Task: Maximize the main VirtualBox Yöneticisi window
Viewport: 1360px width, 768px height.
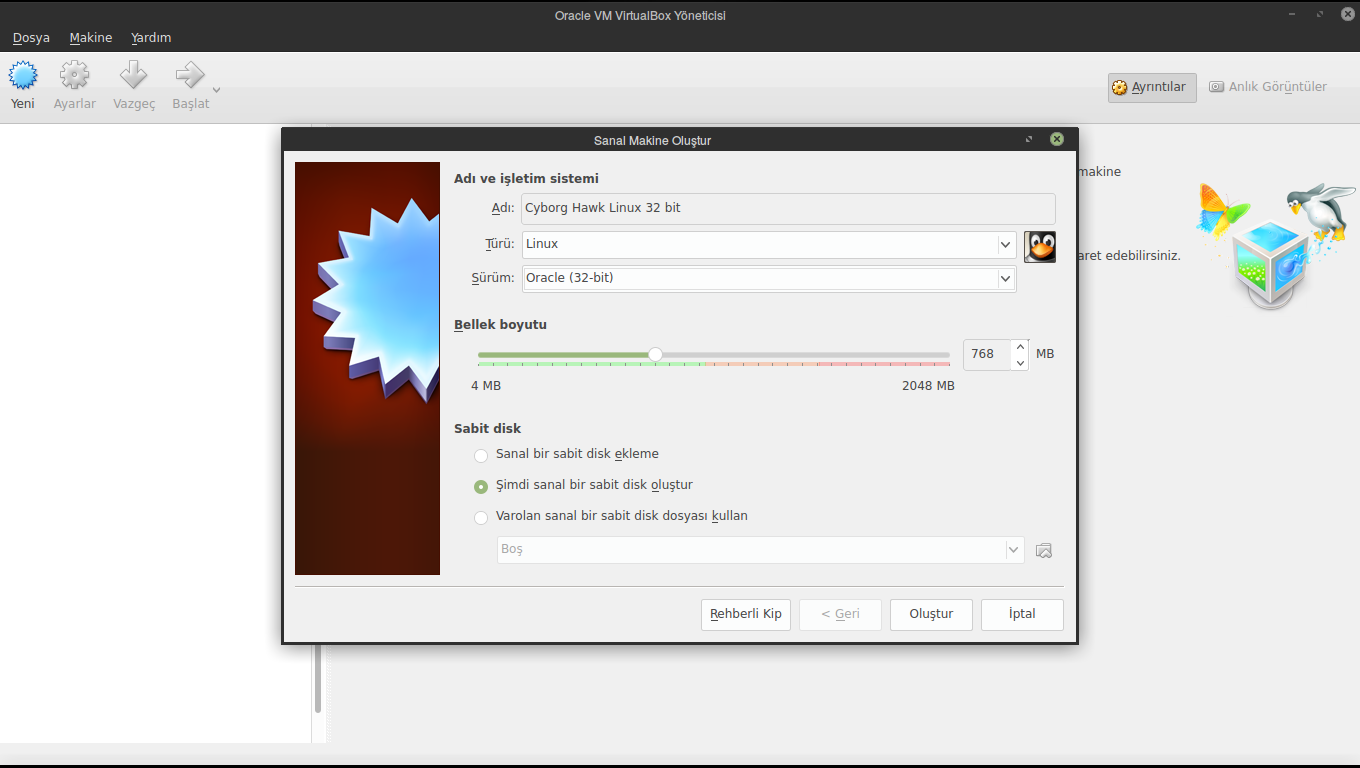Action: [1320, 14]
